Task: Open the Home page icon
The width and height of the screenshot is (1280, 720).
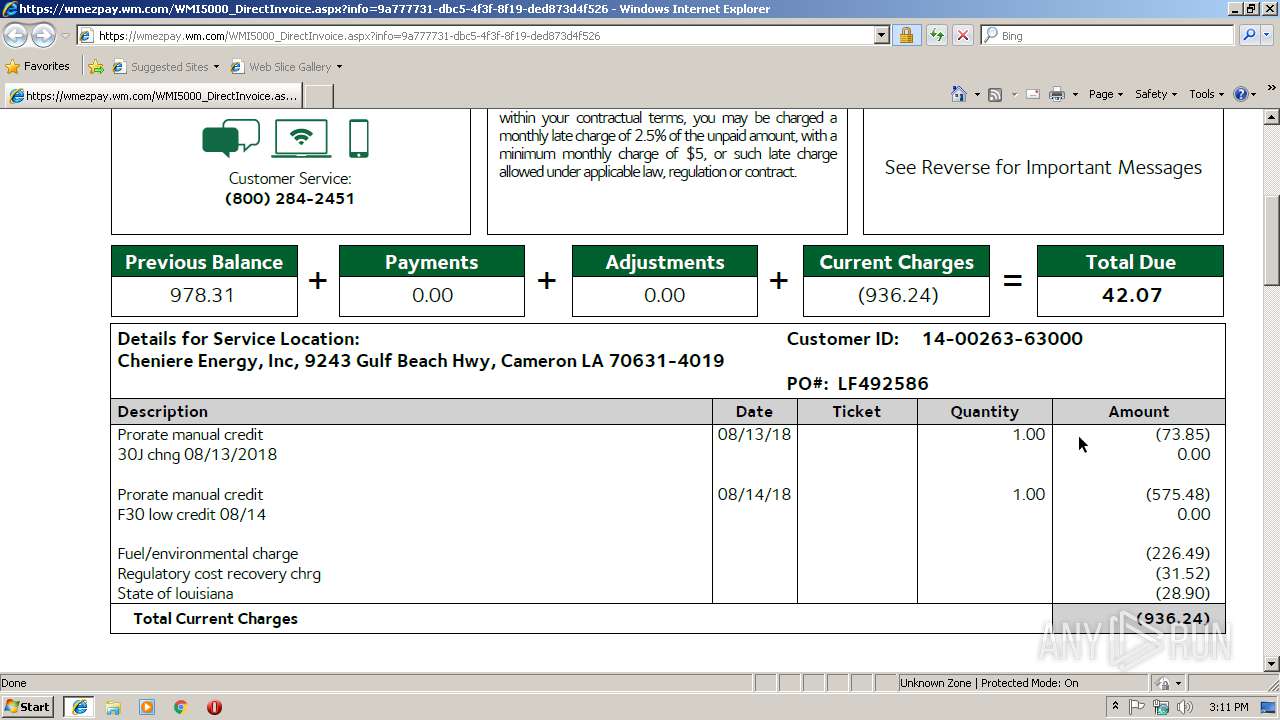Action: (x=958, y=94)
